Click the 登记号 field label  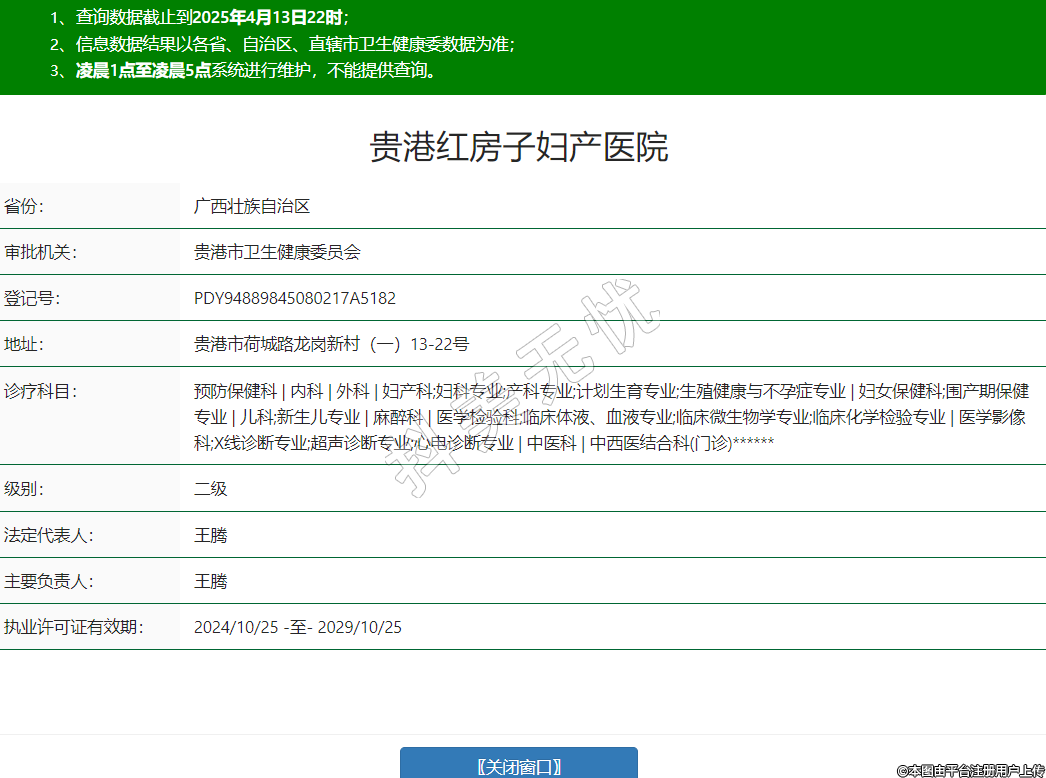pyautogui.click(x=33, y=298)
